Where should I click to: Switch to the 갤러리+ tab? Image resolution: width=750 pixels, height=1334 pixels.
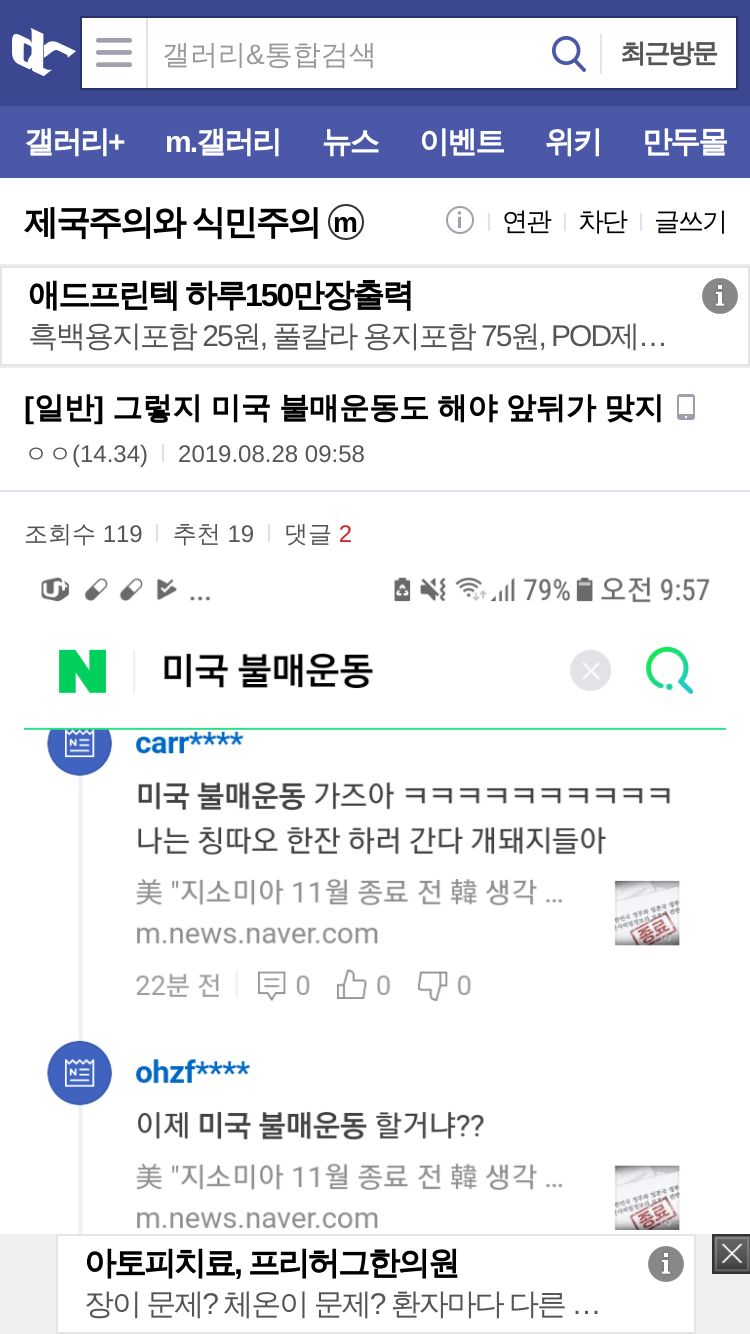click(x=75, y=142)
